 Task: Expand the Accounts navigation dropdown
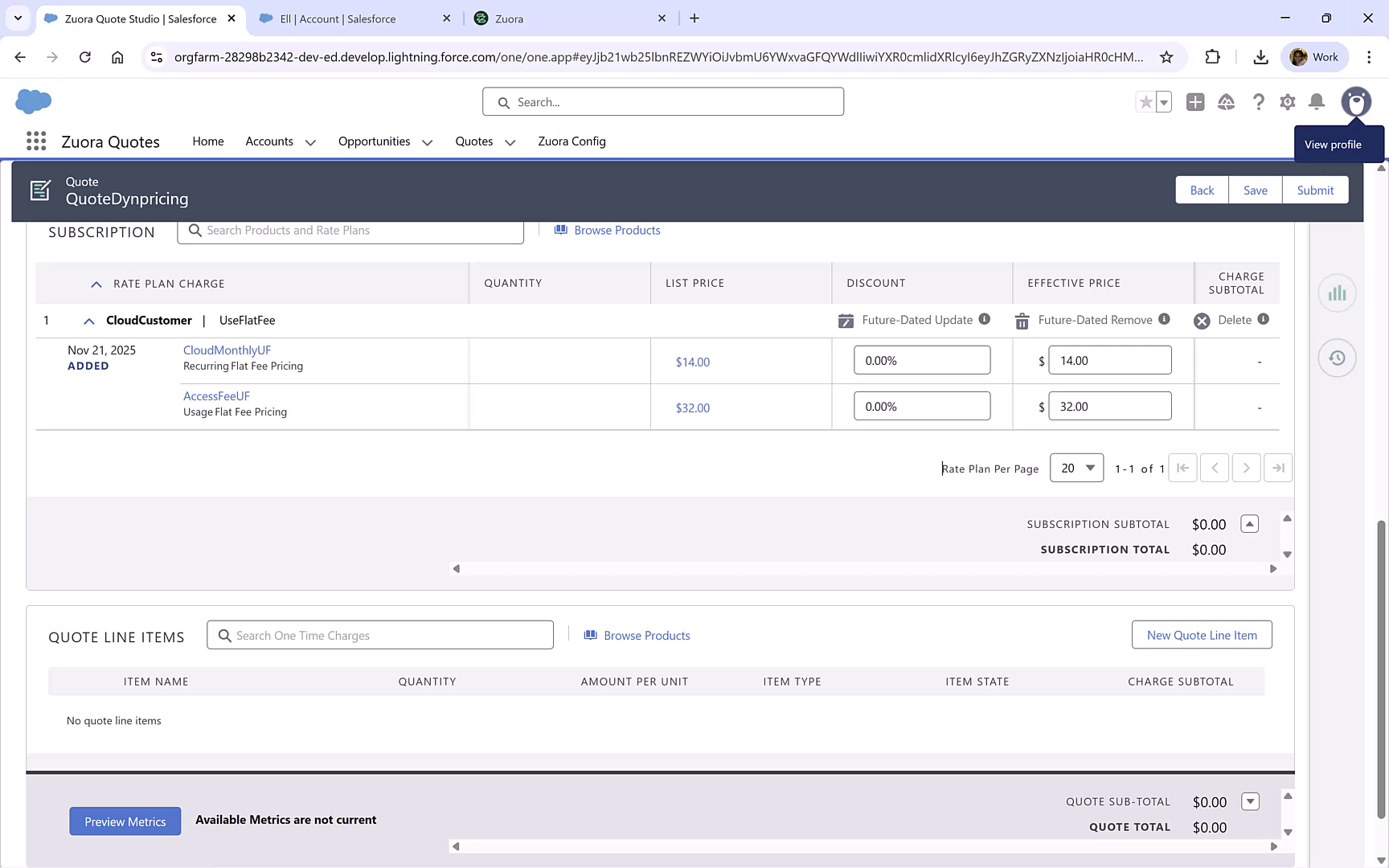click(310, 141)
